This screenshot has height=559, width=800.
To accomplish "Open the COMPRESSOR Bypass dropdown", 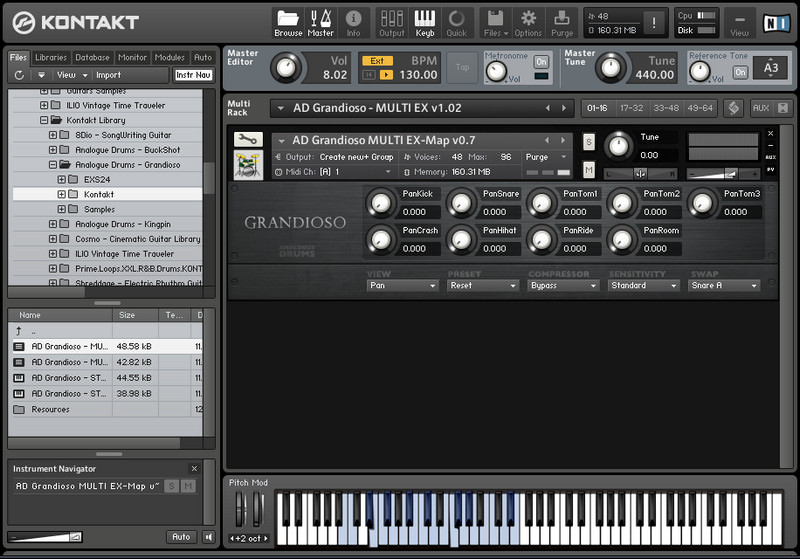I will coord(564,286).
